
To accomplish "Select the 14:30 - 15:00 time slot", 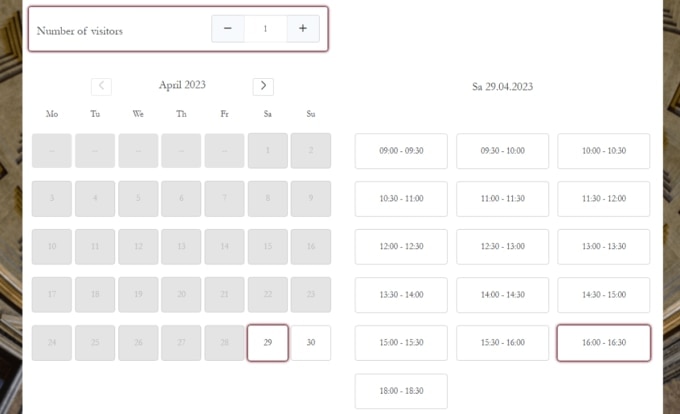I will coord(604,295).
